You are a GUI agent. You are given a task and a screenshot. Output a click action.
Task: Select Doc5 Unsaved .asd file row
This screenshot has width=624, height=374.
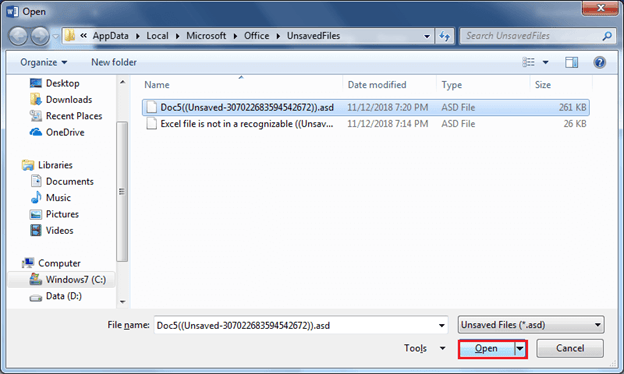366,107
